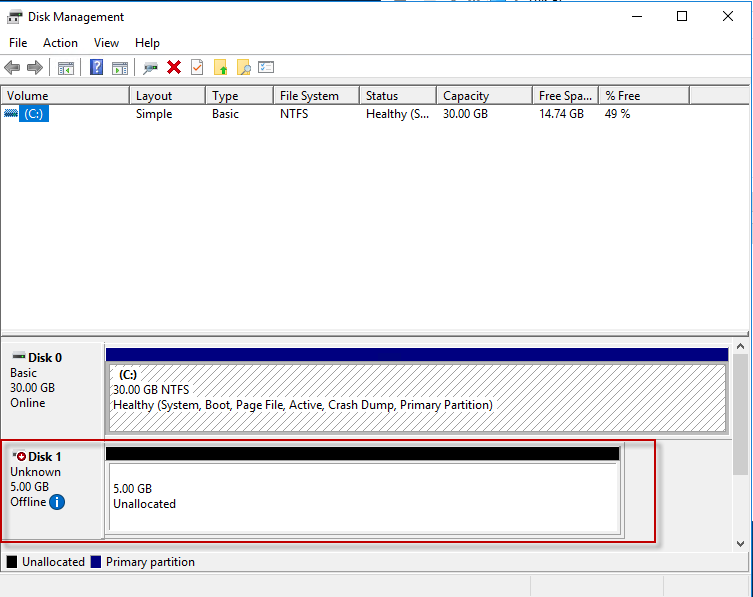
Task: Open the Action menu
Action: (x=60, y=43)
